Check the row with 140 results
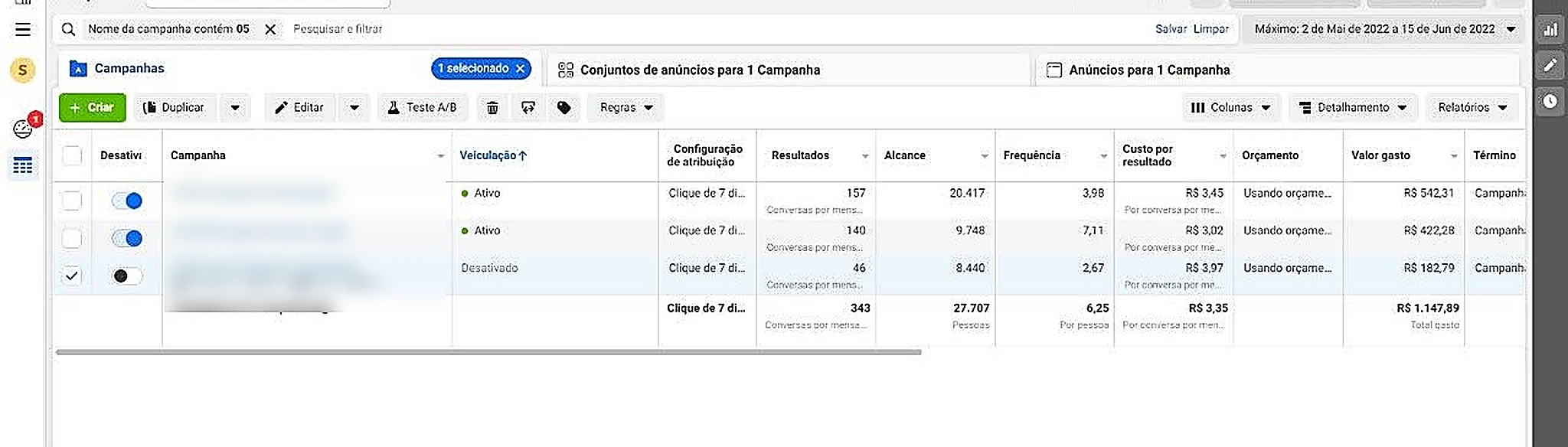This screenshot has width=1568, height=447. [72, 238]
